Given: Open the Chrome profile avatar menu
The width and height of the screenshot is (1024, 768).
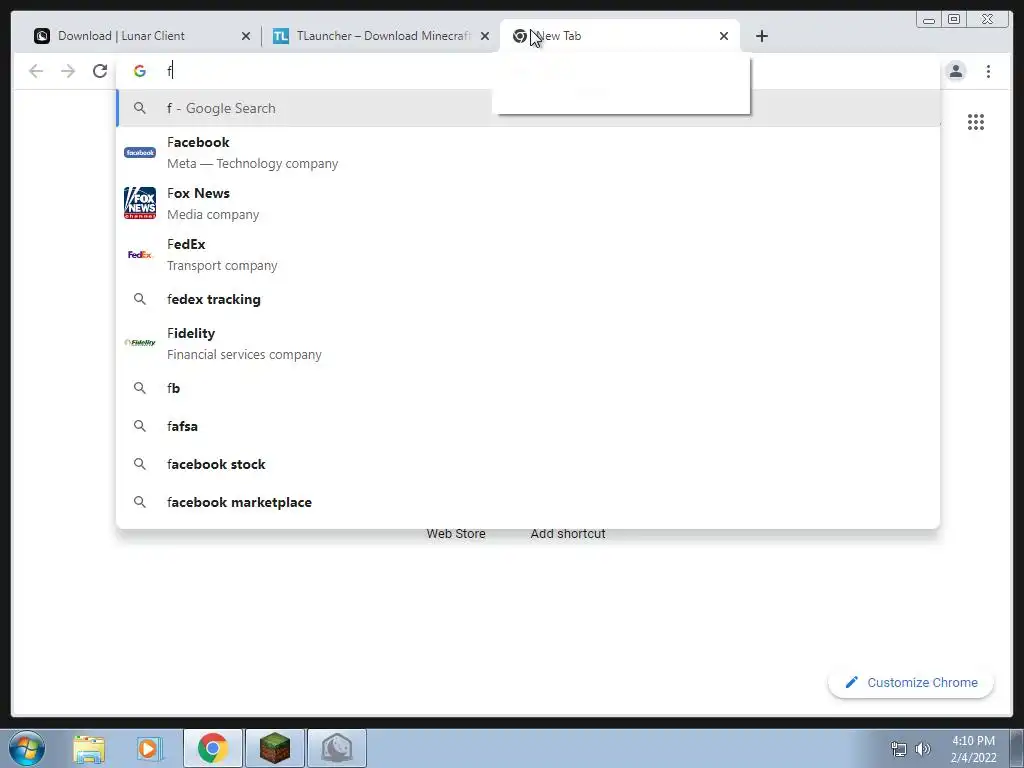Looking at the screenshot, I should coord(955,71).
